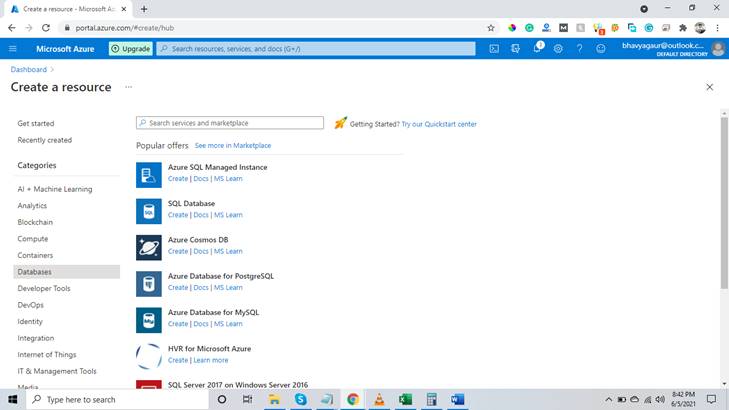Close the Create a resource blade
The image size is (729, 410).
[x=709, y=87]
